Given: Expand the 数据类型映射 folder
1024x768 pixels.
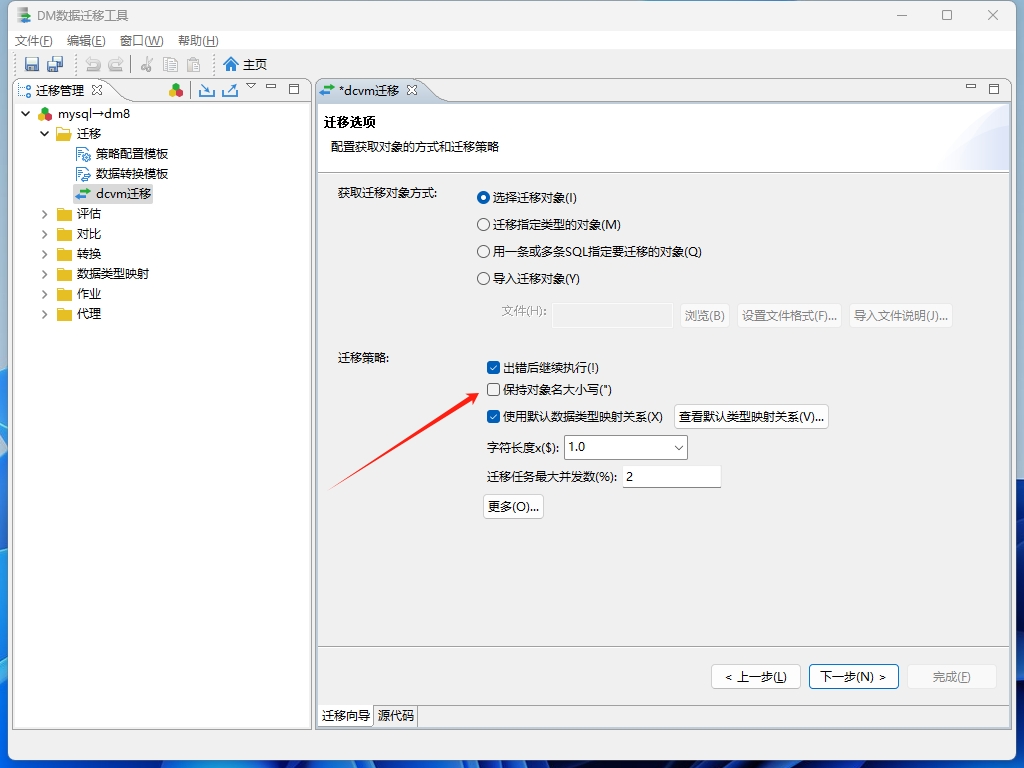Looking at the screenshot, I should [44, 274].
